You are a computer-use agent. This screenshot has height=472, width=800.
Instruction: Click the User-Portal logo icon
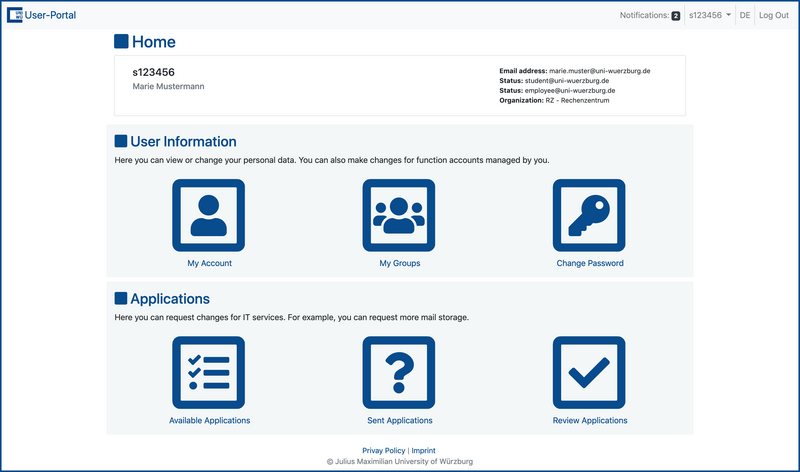coord(15,15)
